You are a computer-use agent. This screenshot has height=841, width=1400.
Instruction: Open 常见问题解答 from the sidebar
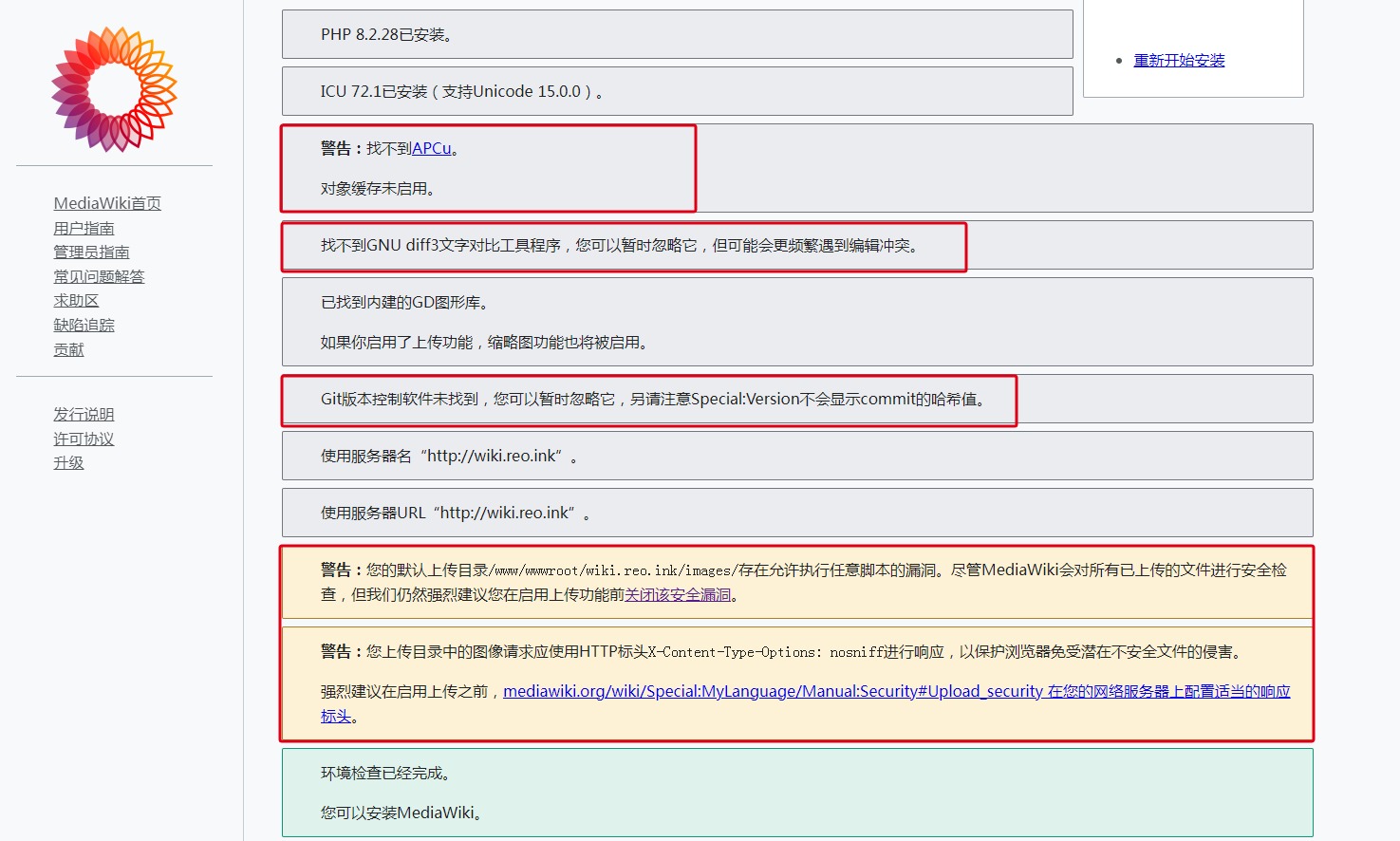pos(99,276)
